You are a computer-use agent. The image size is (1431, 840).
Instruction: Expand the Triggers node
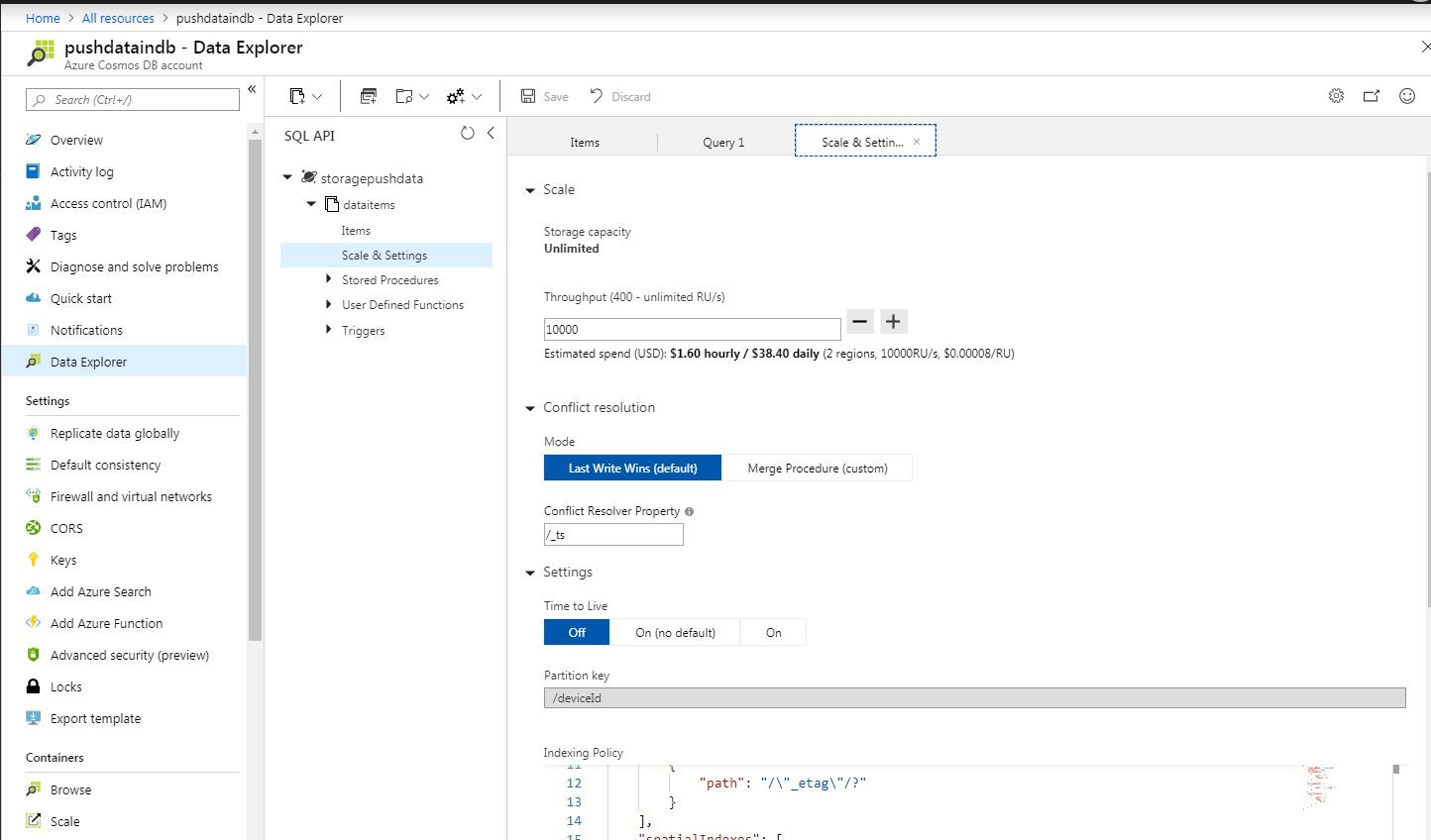click(329, 330)
